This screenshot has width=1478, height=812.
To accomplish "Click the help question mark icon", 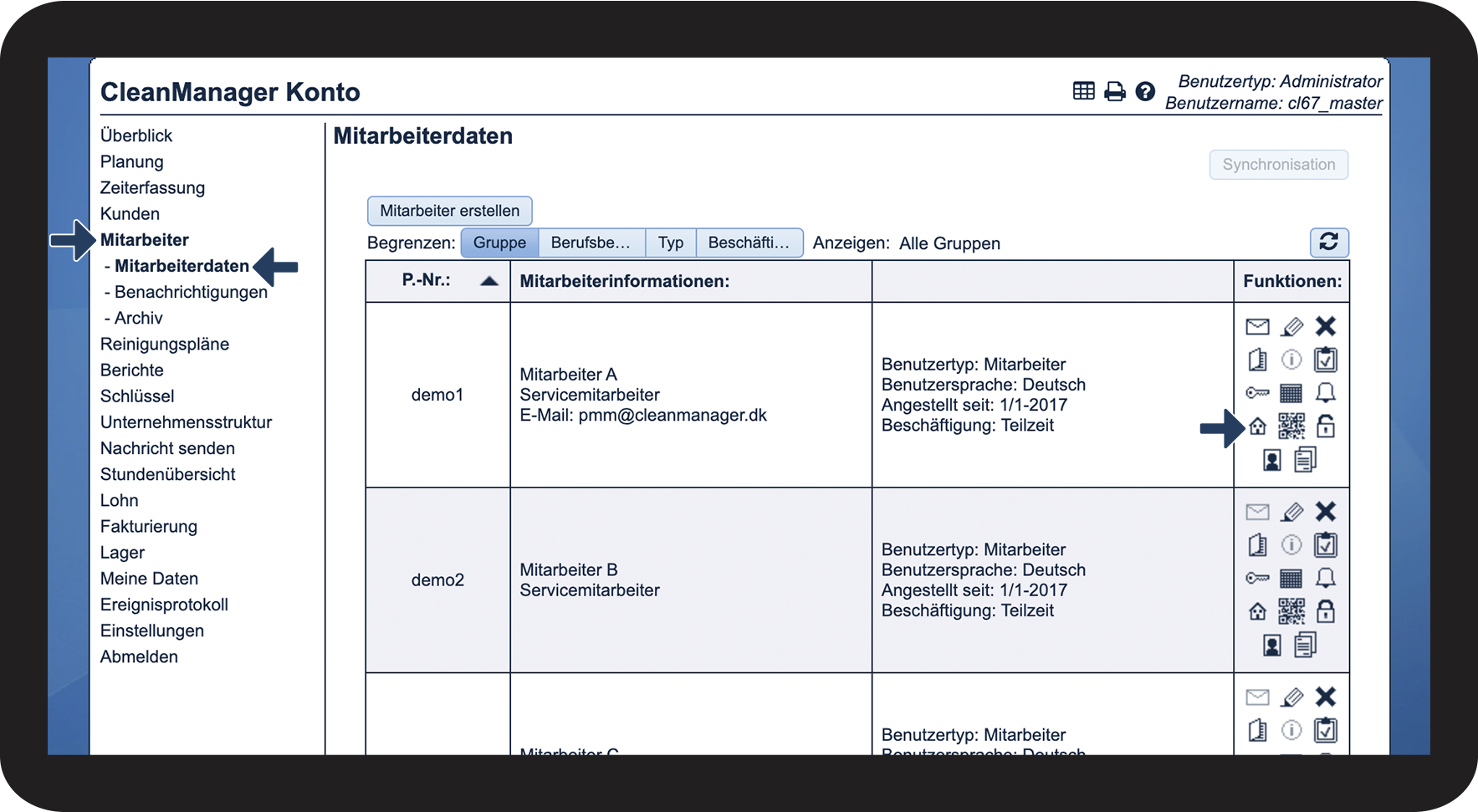I will click(1145, 92).
